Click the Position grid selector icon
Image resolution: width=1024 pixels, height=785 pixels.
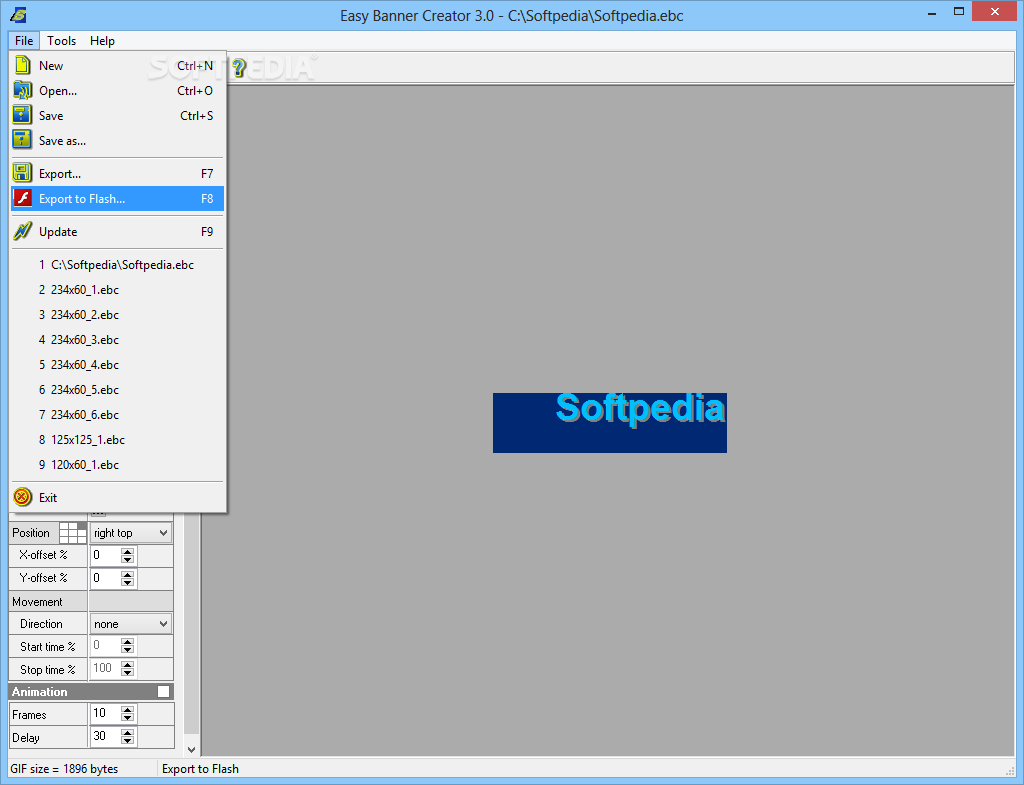click(72, 533)
